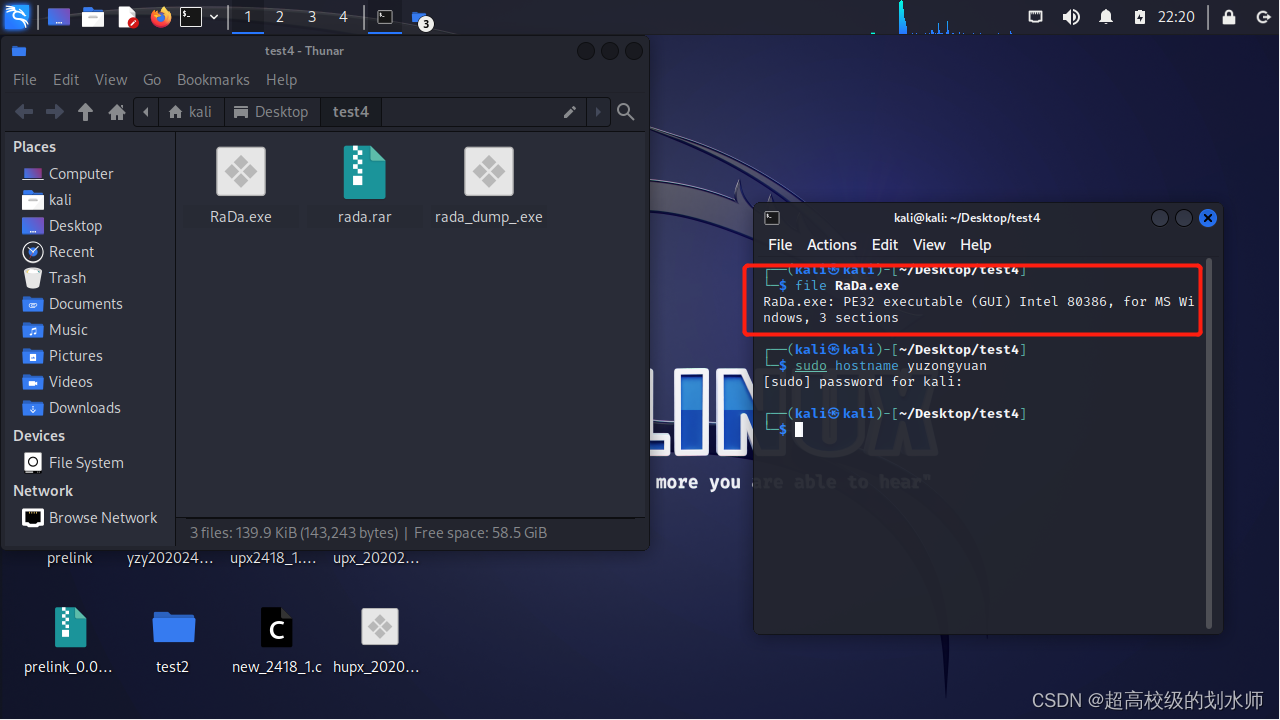Screen dimensions: 1280x720
Task: Click the network display tray icon
Action: [x=1036, y=17]
